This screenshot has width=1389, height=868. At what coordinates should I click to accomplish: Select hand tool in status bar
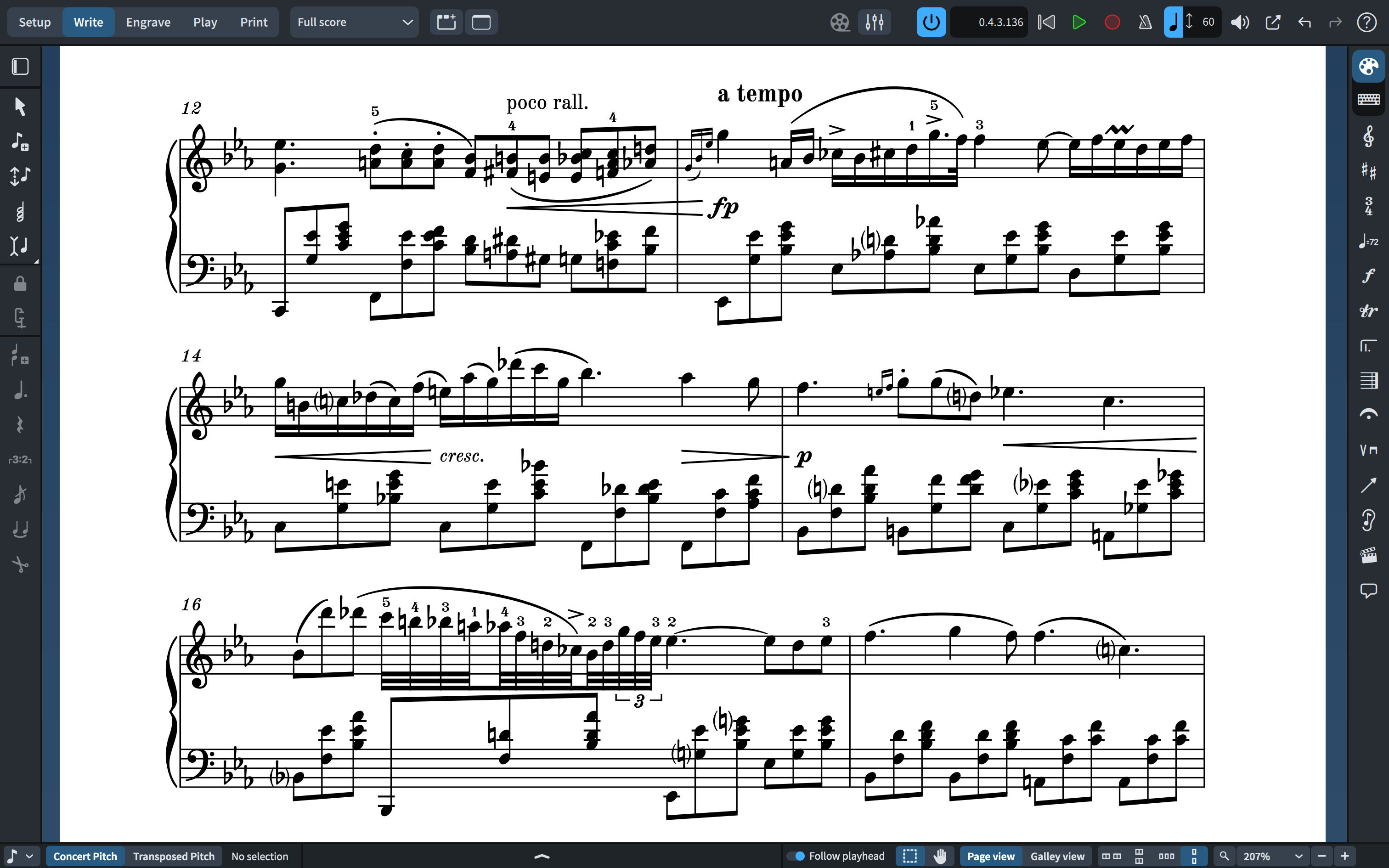tap(940, 856)
